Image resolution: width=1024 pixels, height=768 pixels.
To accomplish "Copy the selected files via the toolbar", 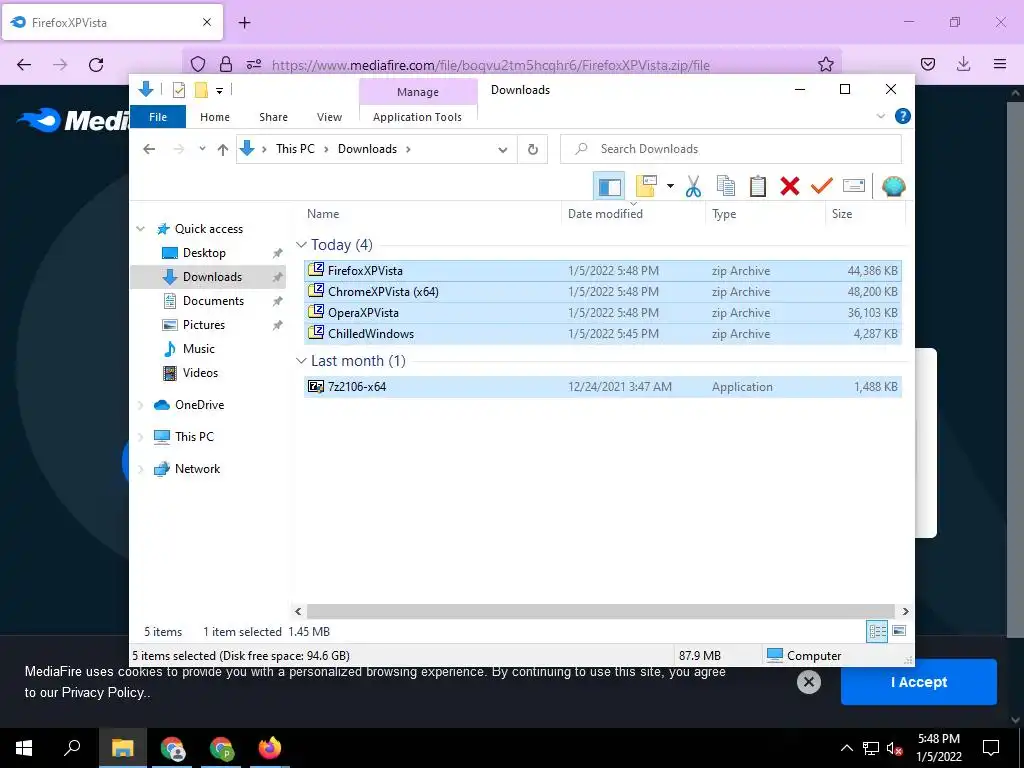I will (726, 187).
